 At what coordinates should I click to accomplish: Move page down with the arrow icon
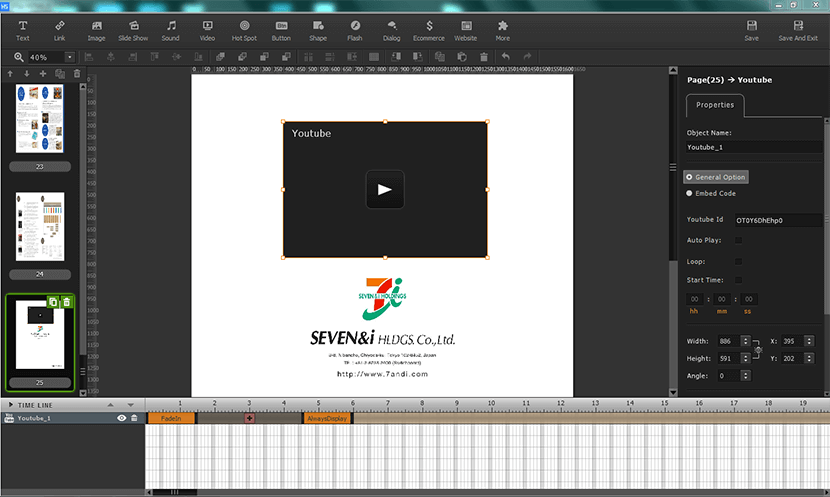click(x=26, y=74)
